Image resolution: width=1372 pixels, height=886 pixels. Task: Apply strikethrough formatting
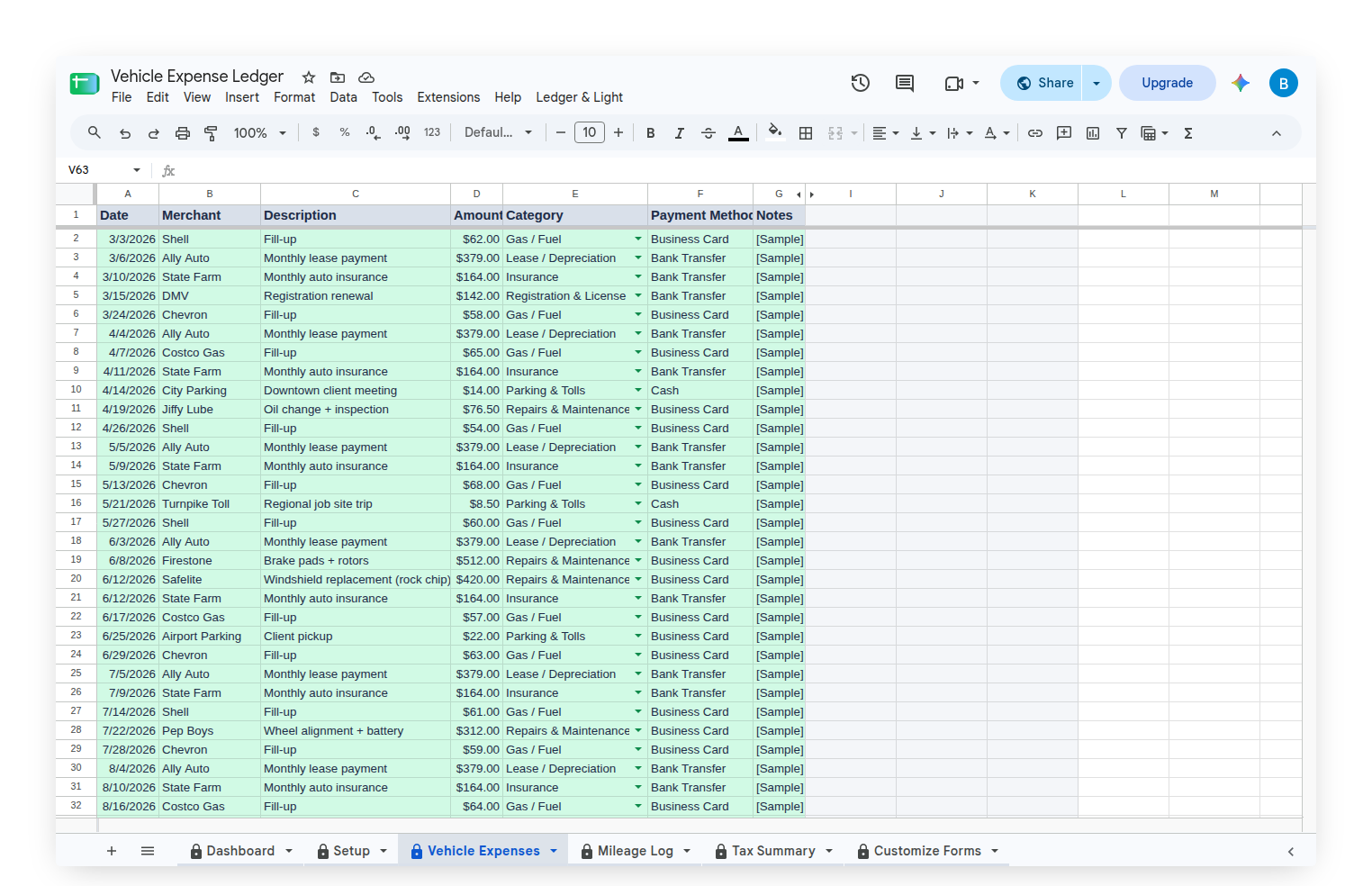pyautogui.click(x=709, y=133)
